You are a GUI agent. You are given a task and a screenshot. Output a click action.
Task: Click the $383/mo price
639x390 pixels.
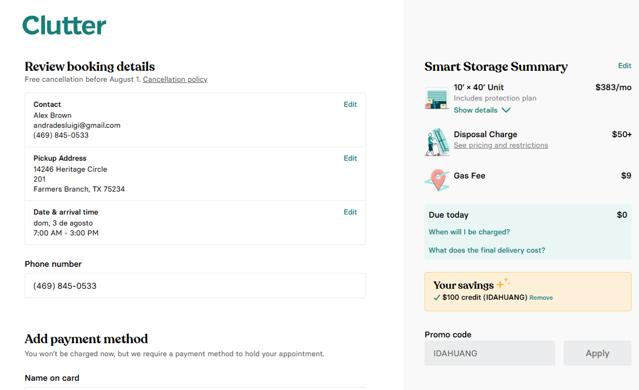pyautogui.click(x=613, y=87)
